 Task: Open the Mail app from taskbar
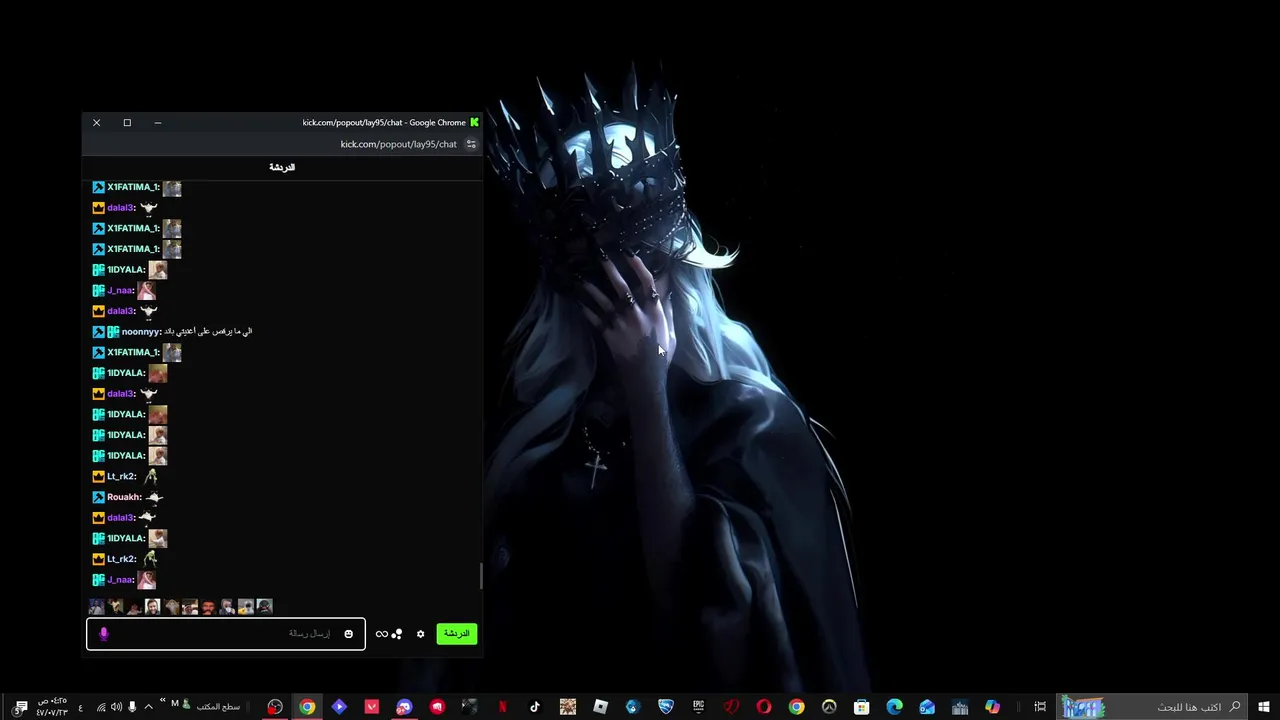(927, 707)
